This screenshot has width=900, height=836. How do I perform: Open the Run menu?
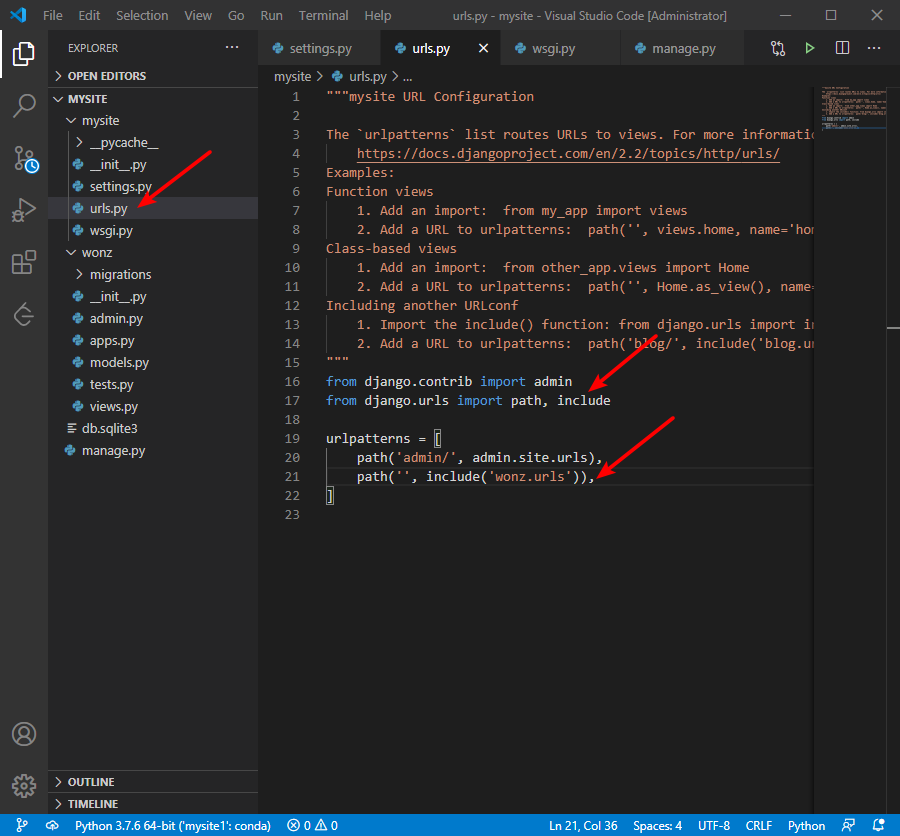click(x=271, y=16)
